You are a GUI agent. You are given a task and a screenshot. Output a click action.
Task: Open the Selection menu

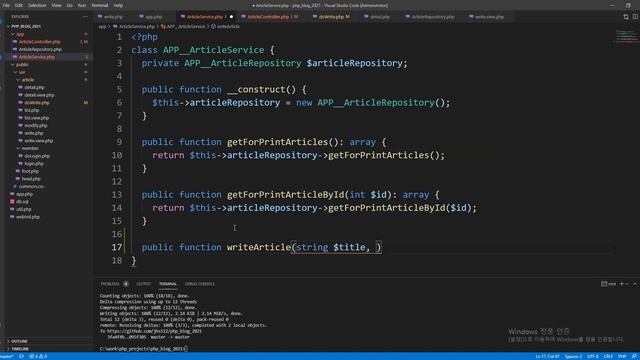[x=37, y=5]
